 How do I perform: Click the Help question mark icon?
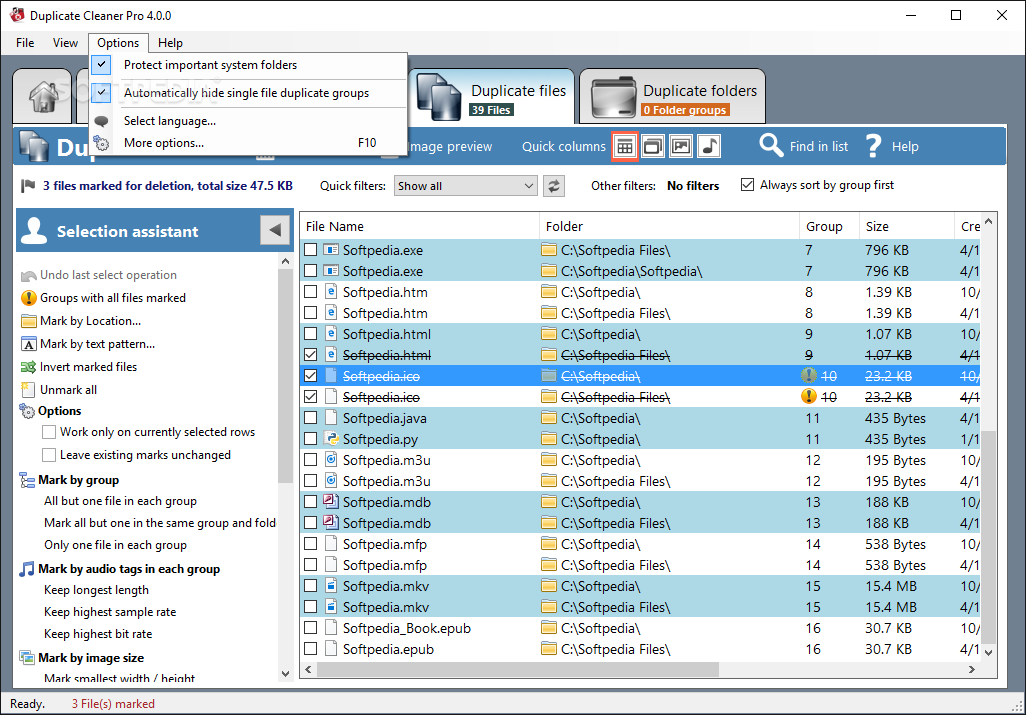pyautogui.click(x=874, y=146)
